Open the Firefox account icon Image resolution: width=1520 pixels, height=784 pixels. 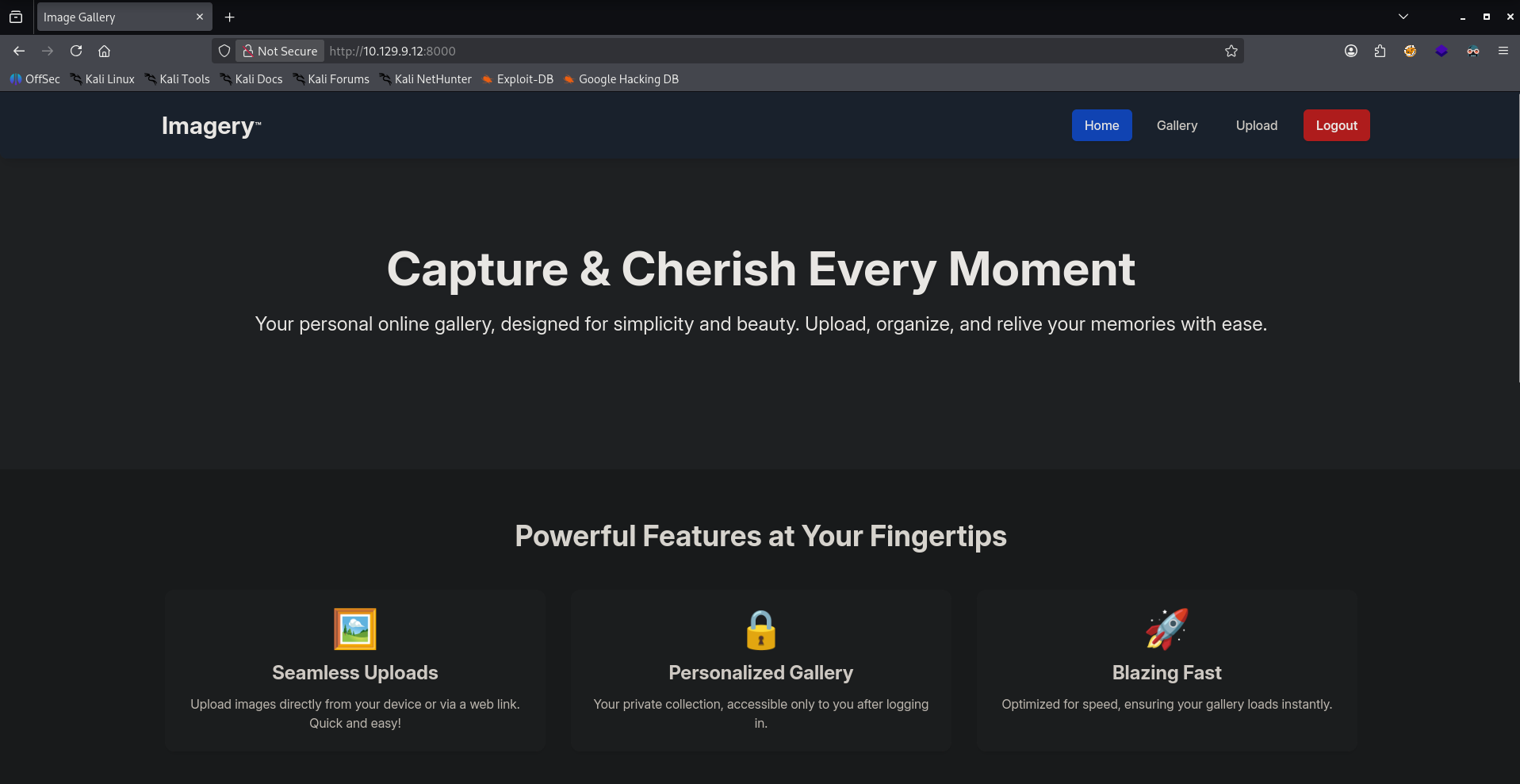[x=1351, y=51]
